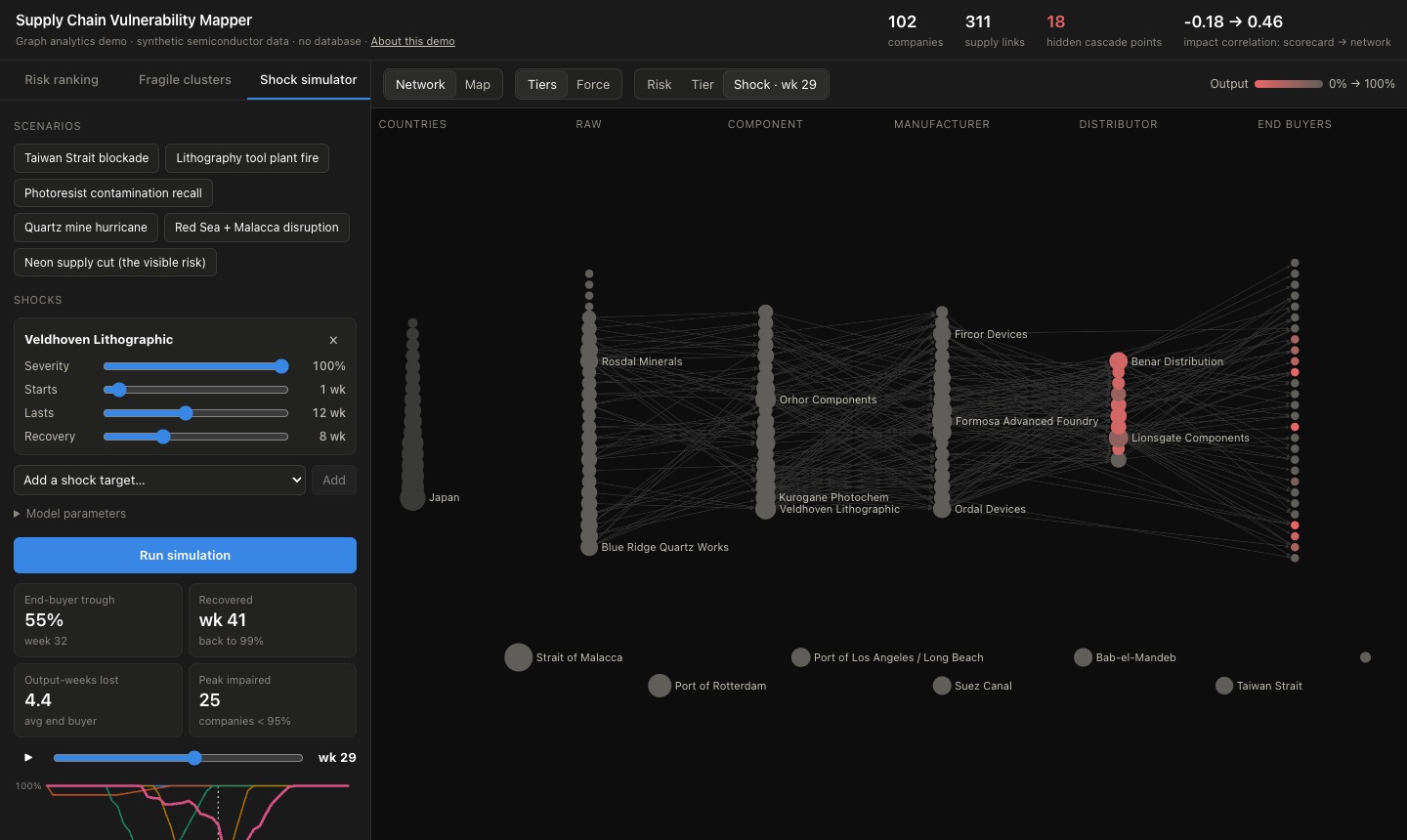Select the Benar Distribution node
Image resolution: width=1407 pixels, height=840 pixels.
click(1119, 361)
